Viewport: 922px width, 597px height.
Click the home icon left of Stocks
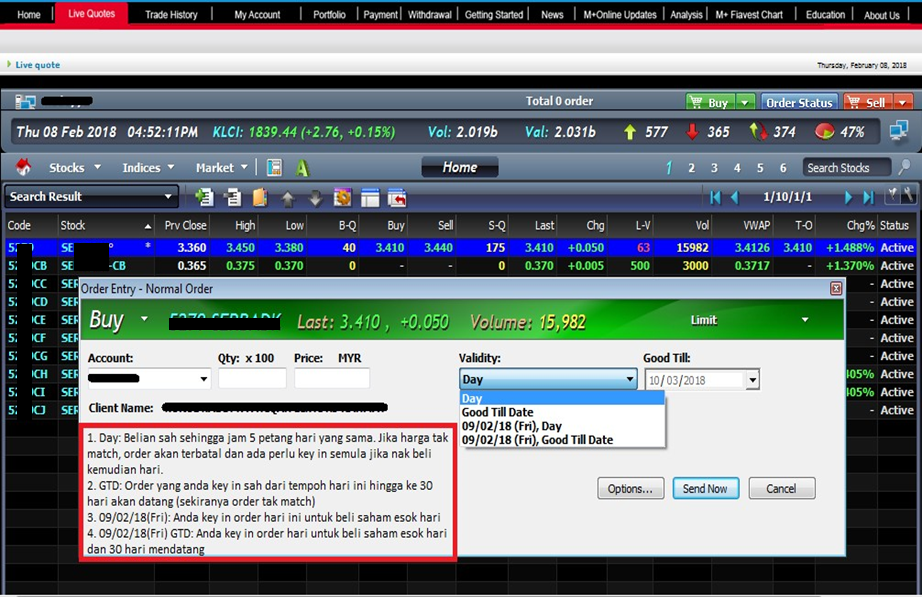(x=23, y=167)
